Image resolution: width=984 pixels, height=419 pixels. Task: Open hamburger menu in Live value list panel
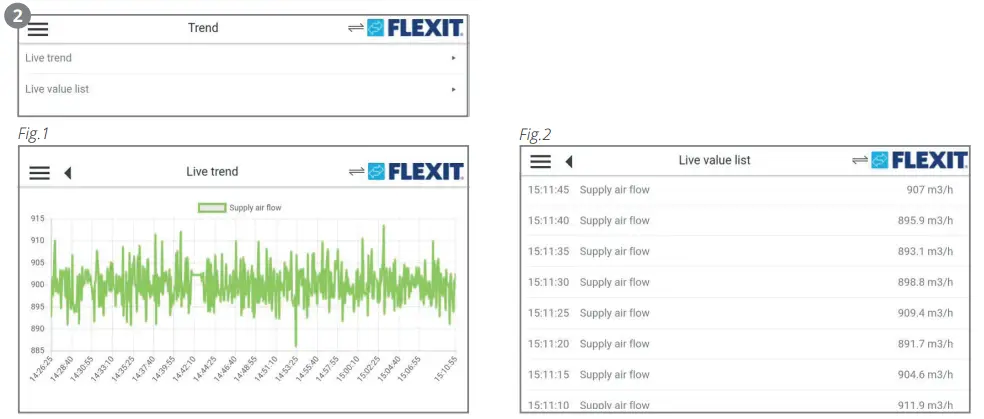[x=540, y=161]
